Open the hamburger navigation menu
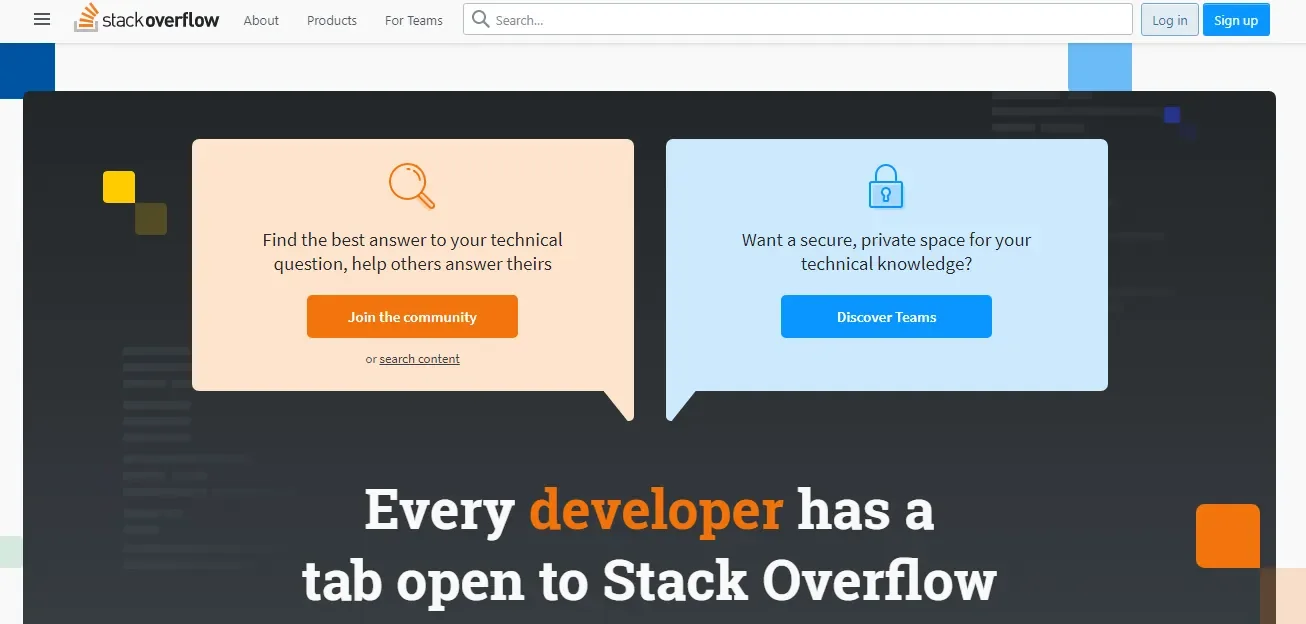1306x624 pixels. click(41, 20)
